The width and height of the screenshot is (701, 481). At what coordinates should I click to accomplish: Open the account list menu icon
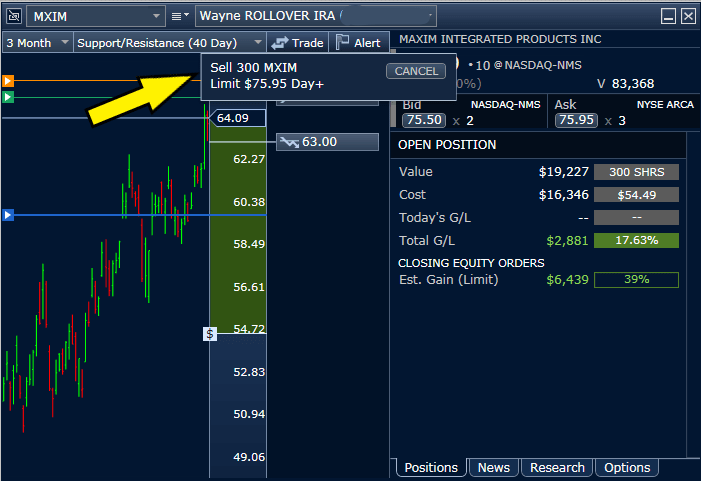point(180,16)
